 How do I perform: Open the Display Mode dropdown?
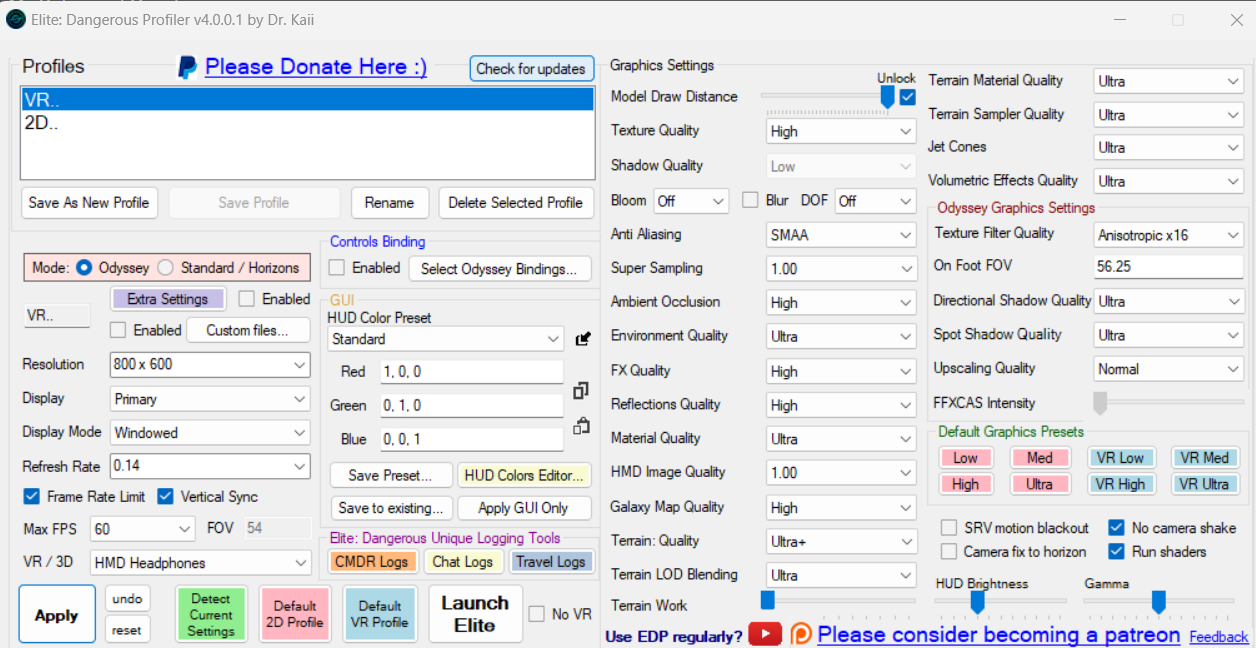pyautogui.click(x=210, y=433)
